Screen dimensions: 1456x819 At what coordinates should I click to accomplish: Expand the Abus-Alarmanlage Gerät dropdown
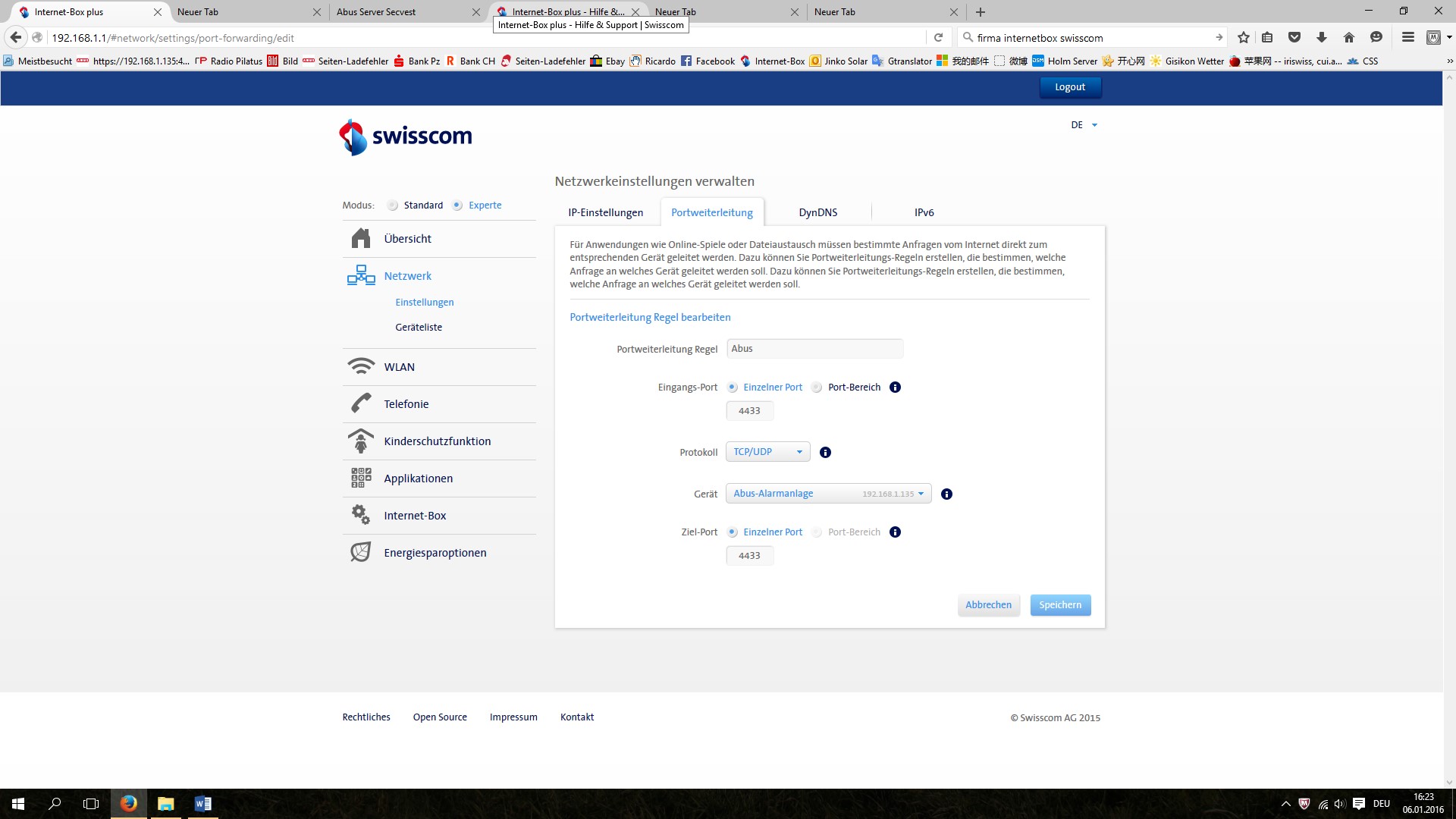coord(828,494)
